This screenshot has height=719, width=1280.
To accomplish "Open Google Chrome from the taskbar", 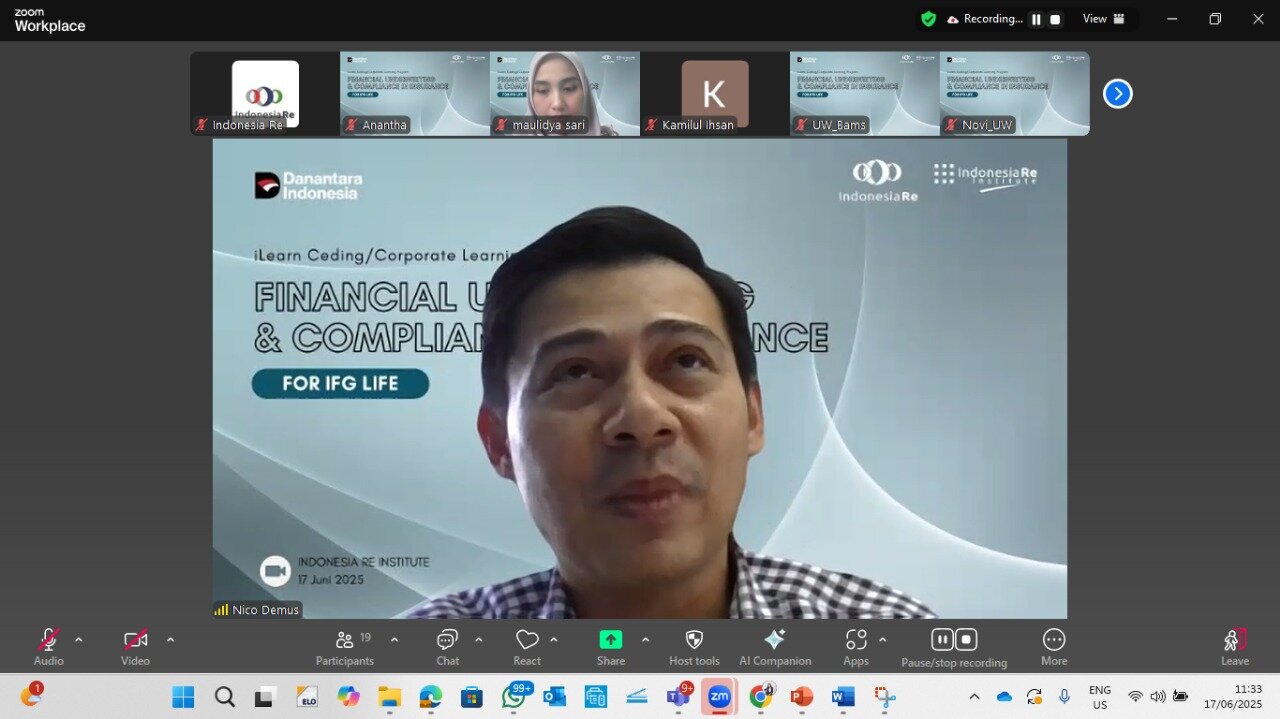I will 761,697.
